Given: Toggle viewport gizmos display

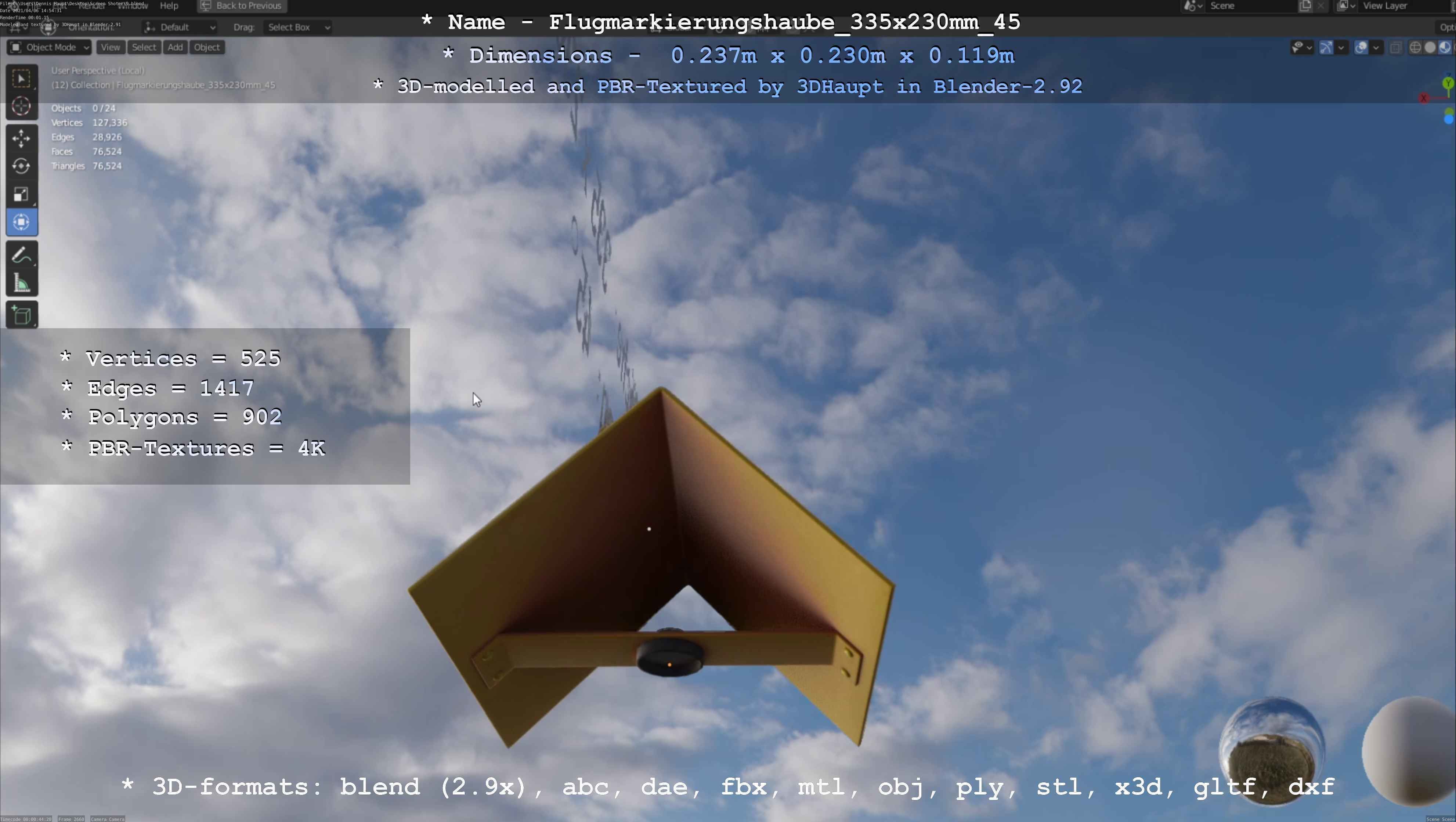Looking at the screenshot, I should point(1326,47).
